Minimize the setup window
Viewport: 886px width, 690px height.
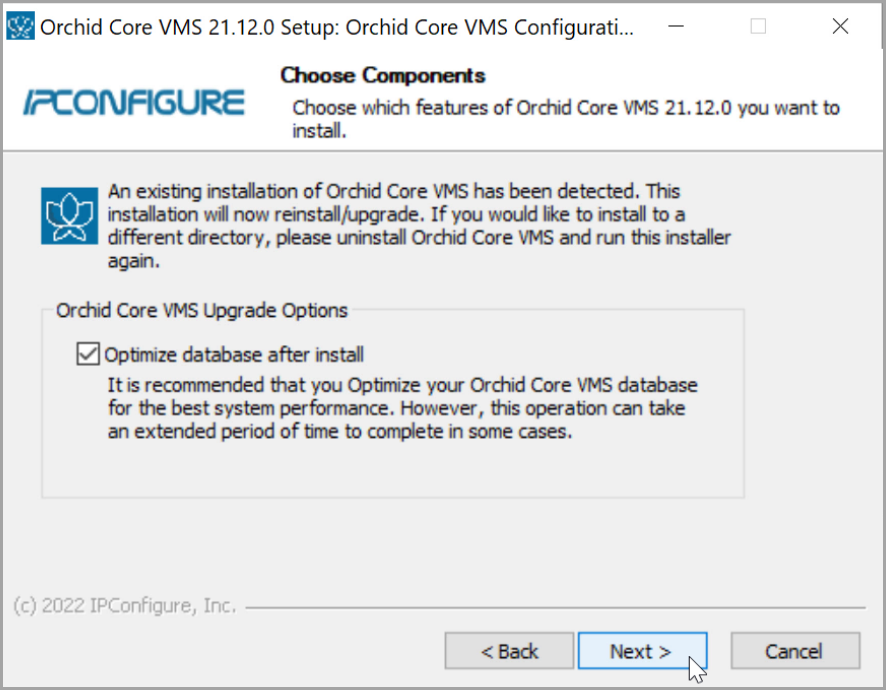click(677, 27)
